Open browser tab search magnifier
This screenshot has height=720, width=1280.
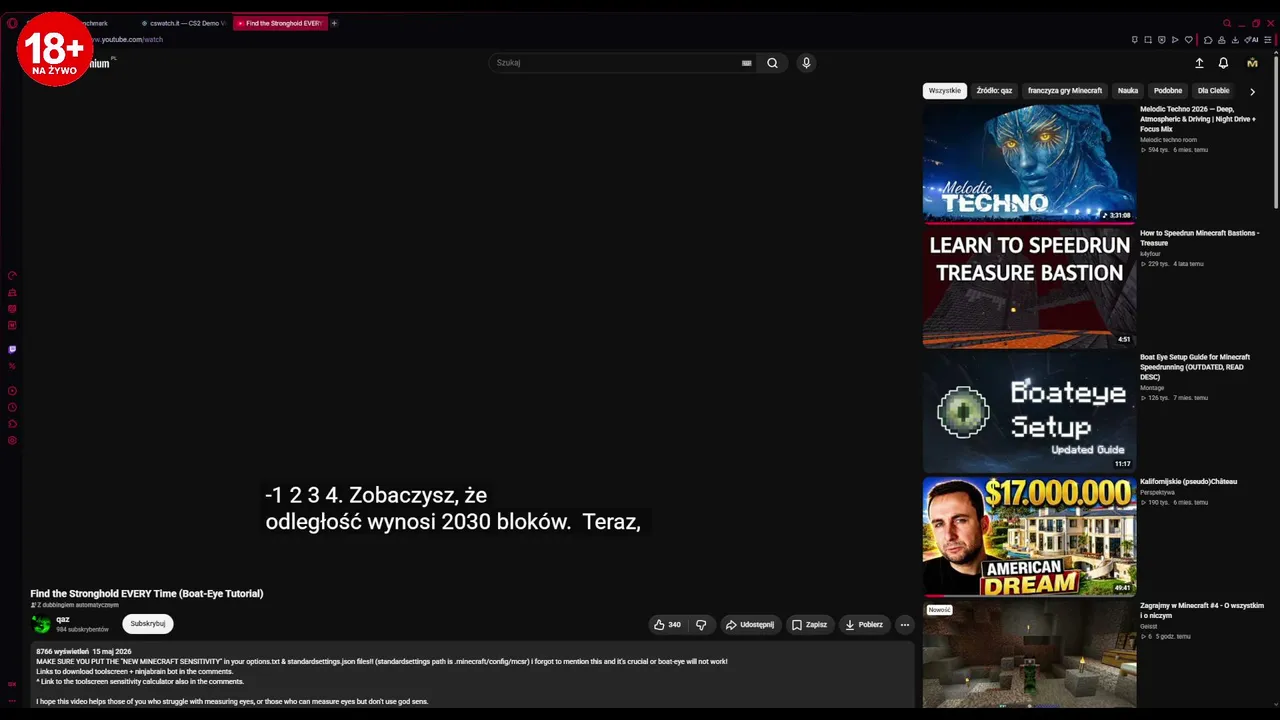tap(1227, 23)
